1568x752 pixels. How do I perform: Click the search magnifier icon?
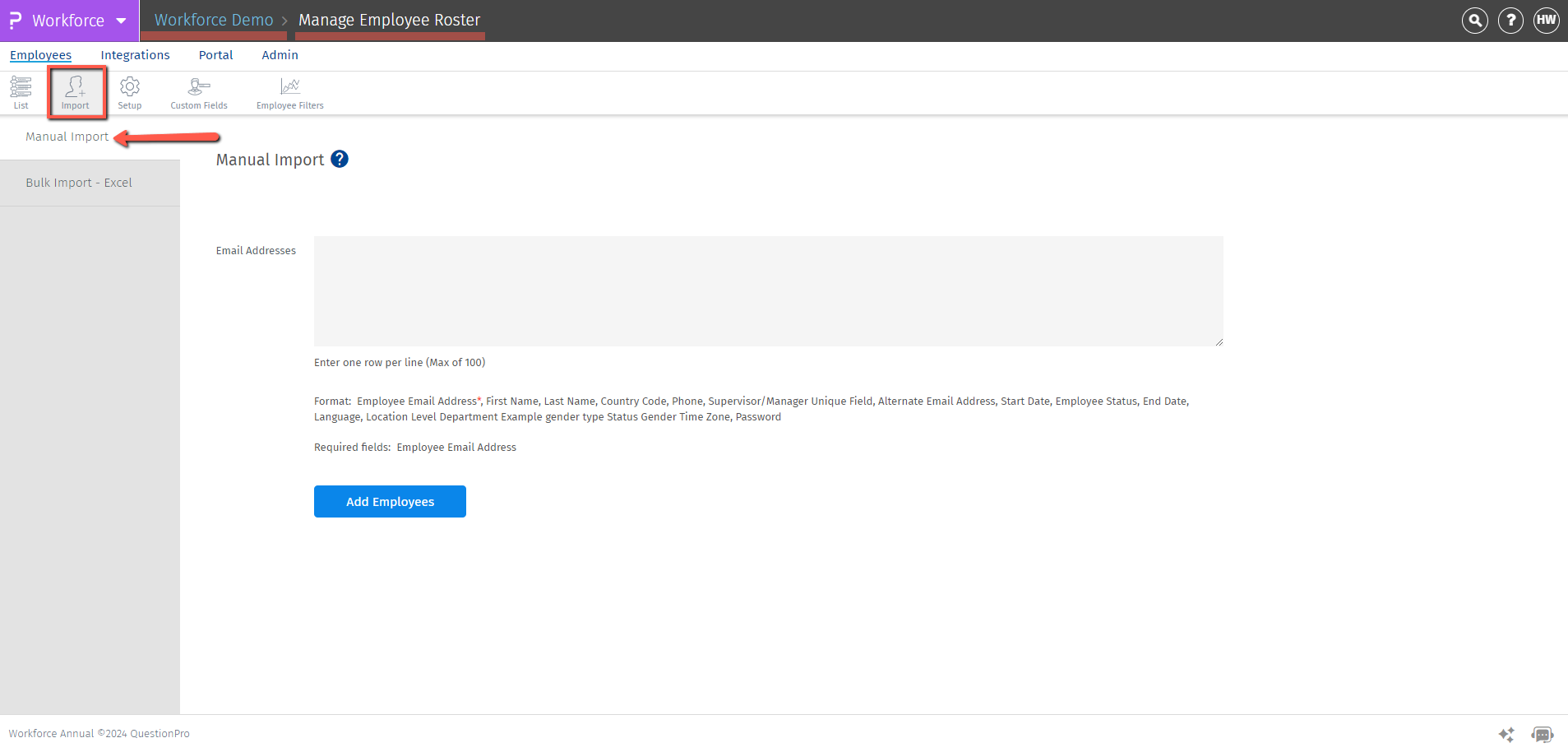coord(1475,21)
